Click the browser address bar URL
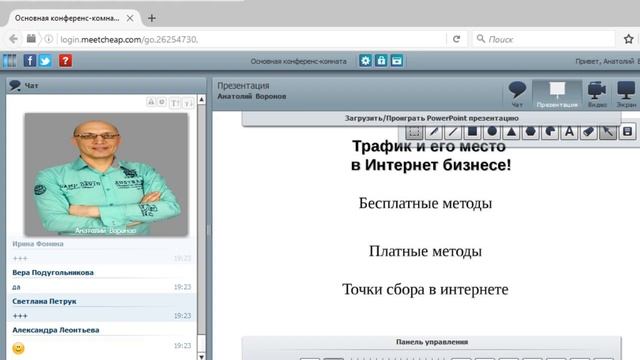640x360 pixels. (129, 40)
